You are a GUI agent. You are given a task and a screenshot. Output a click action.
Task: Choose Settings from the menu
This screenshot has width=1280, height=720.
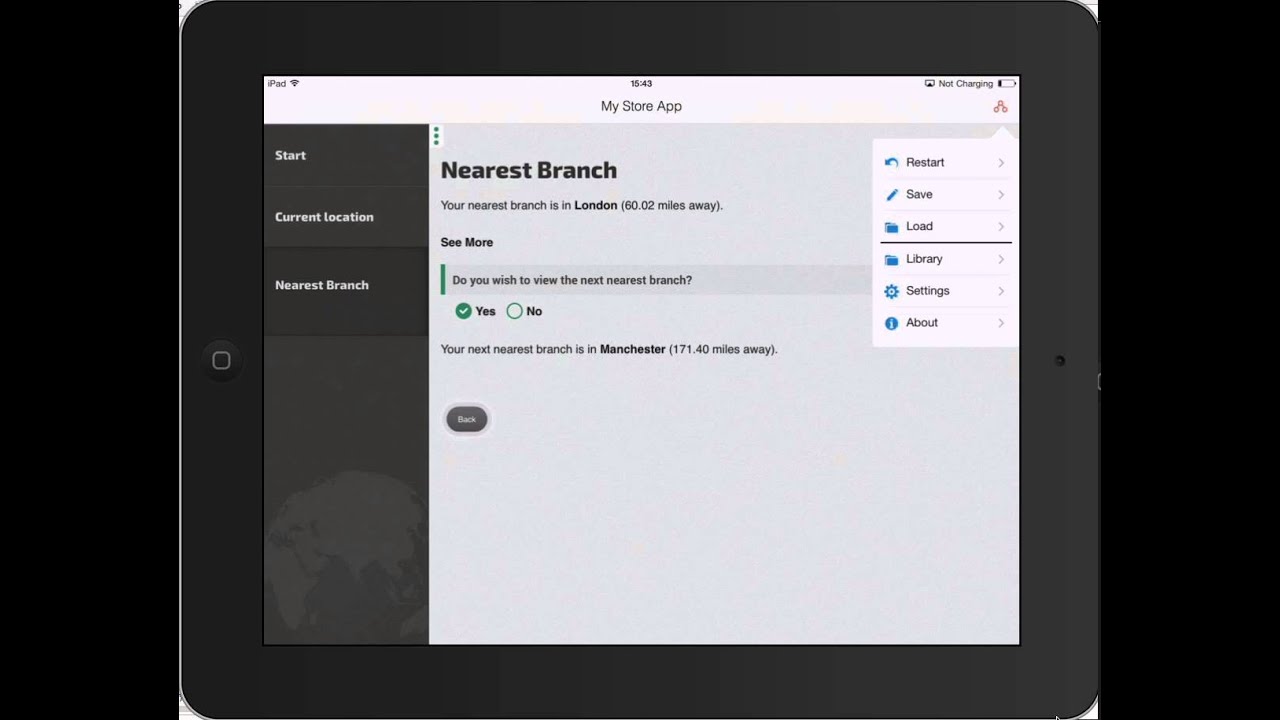pyautogui.click(x=946, y=291)
